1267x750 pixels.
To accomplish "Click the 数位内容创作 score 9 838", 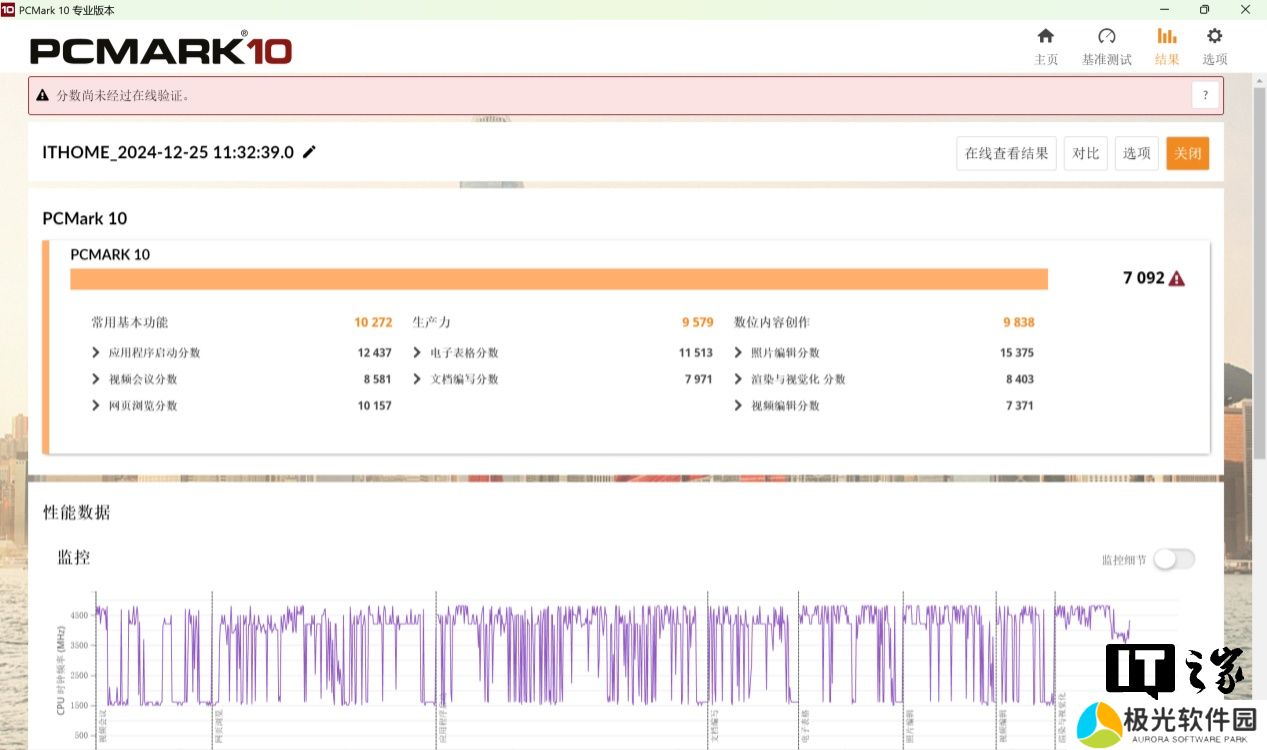I will (x=1019, y=322).
